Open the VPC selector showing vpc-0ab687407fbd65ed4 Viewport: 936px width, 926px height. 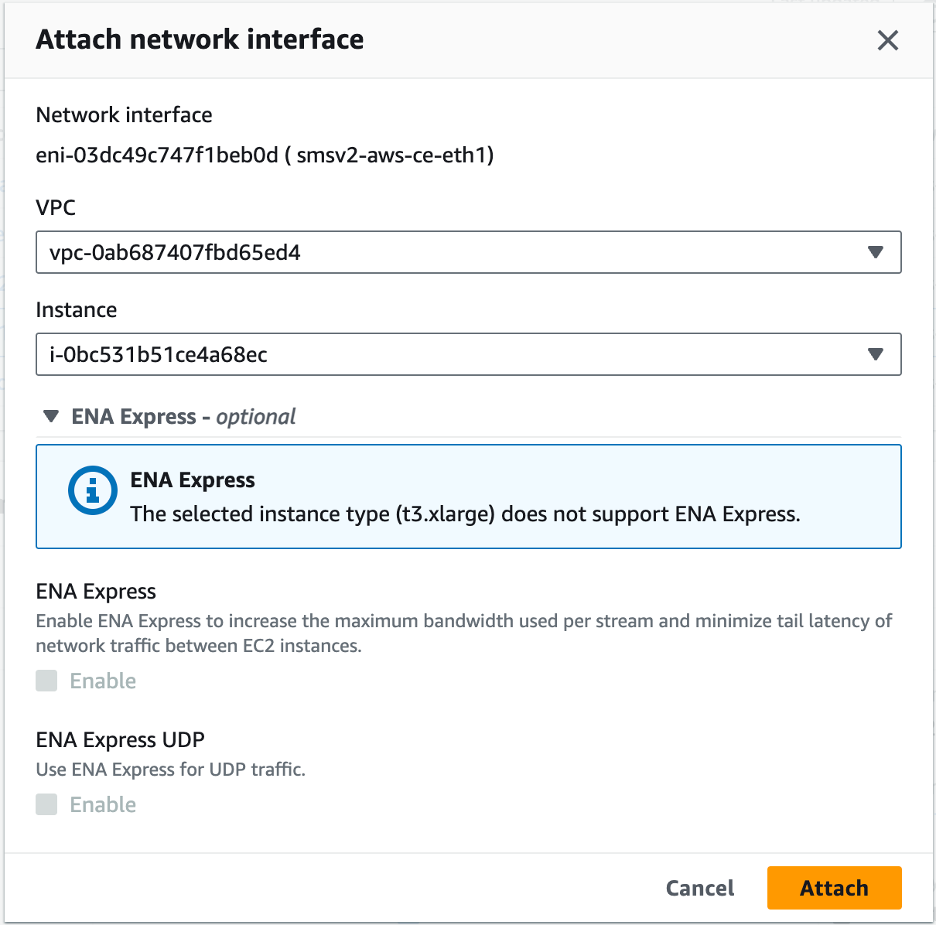468,252
